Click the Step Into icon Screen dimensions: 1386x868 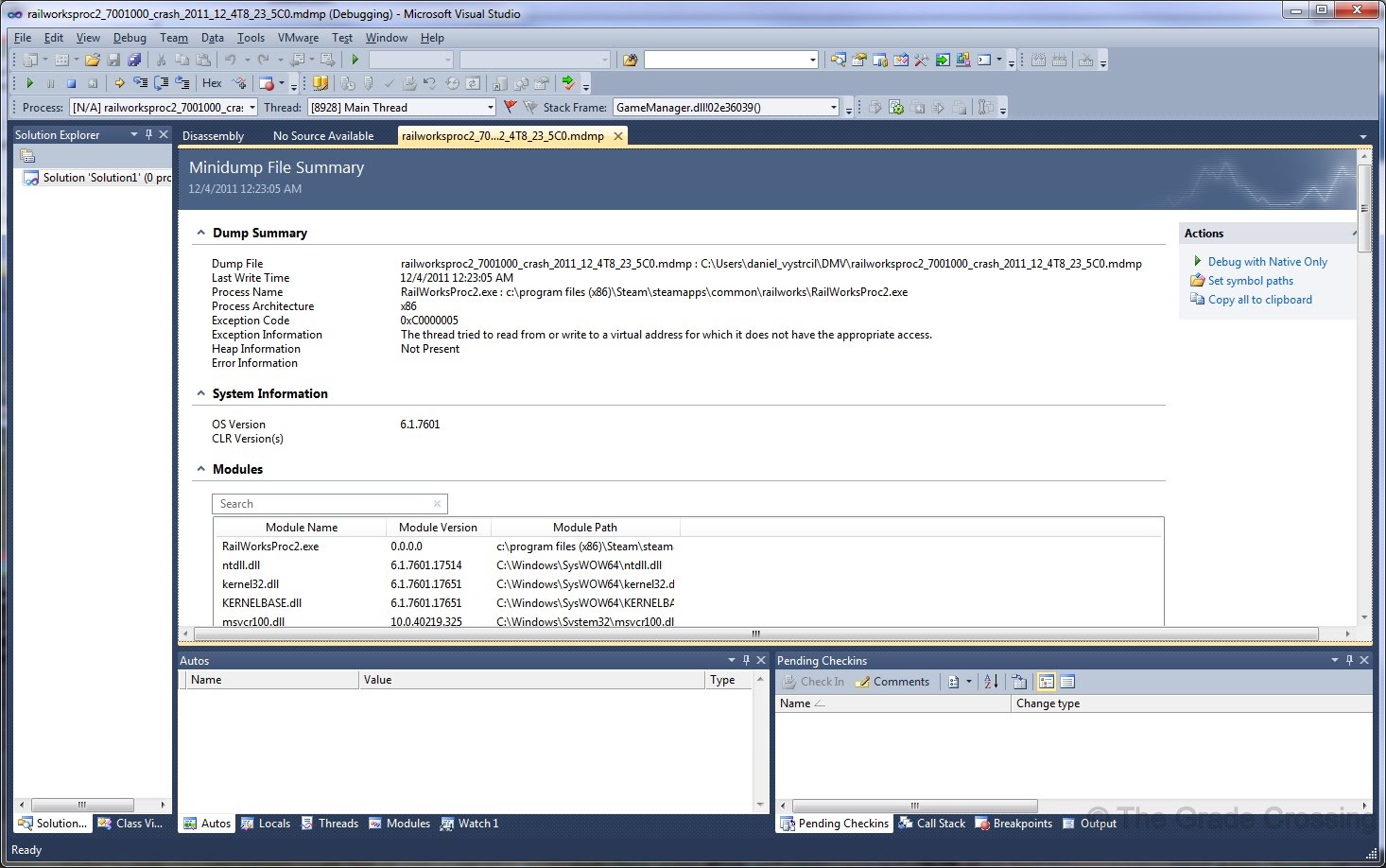(140, 83)
